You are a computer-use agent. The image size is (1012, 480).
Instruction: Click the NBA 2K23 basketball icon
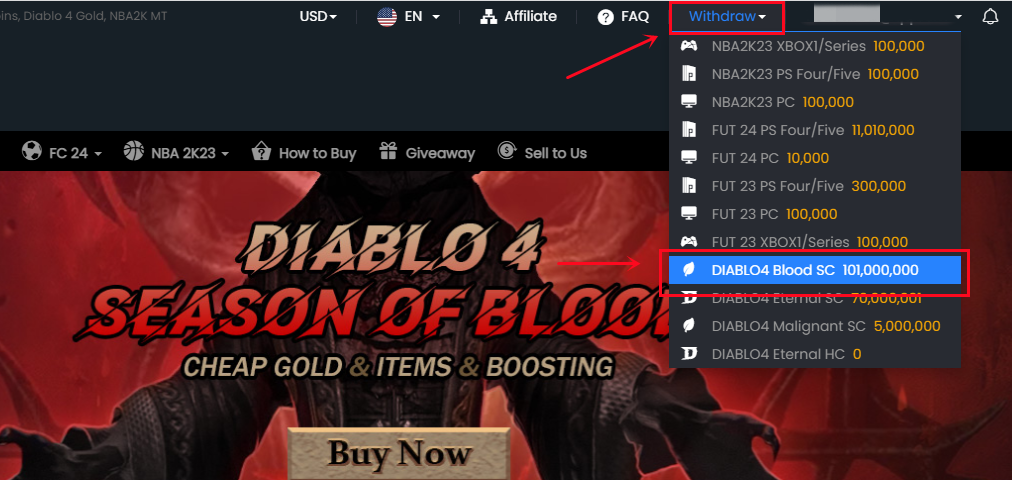click(x=134, y=152)
